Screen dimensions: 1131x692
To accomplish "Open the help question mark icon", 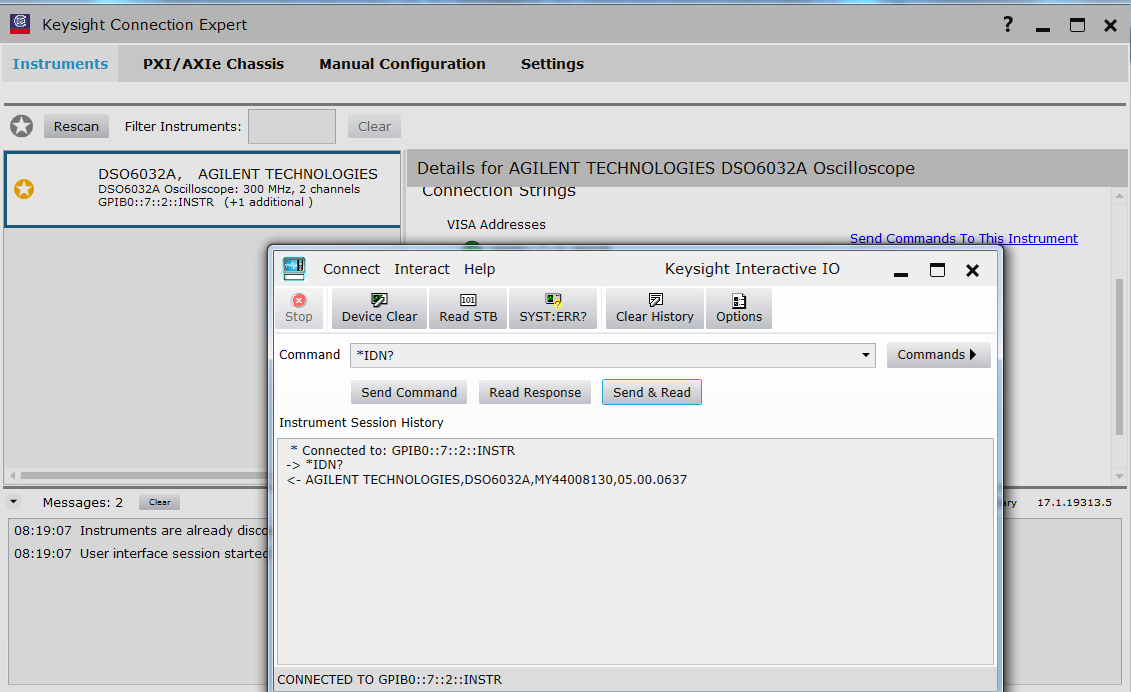I will click(x=1008, y=25).
